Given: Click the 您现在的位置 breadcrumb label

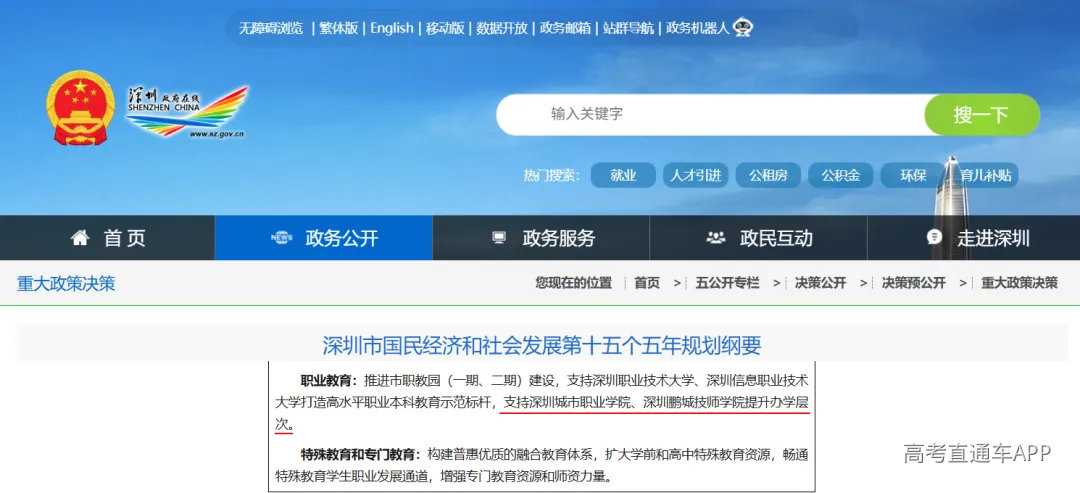Looking at the screenshot, I should coord(574,283).
